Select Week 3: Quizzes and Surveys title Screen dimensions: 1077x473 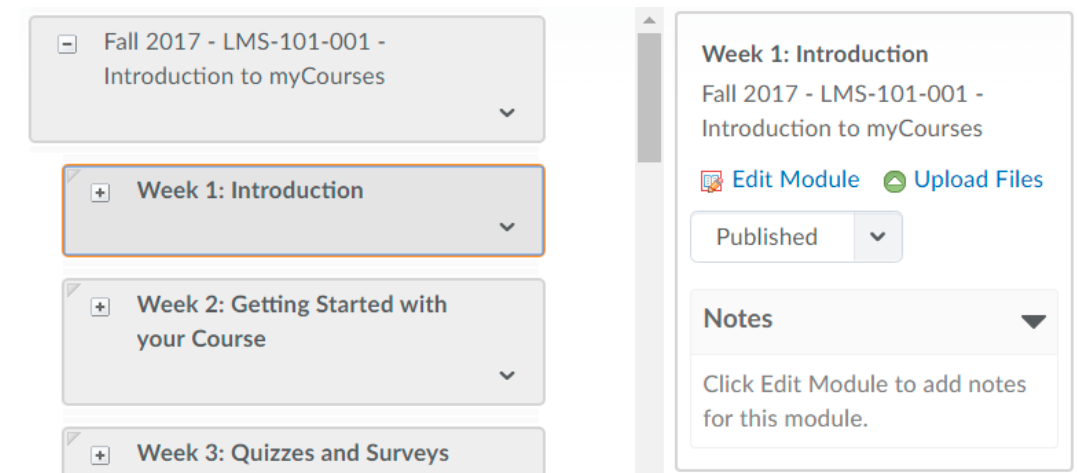click(293, 453)
